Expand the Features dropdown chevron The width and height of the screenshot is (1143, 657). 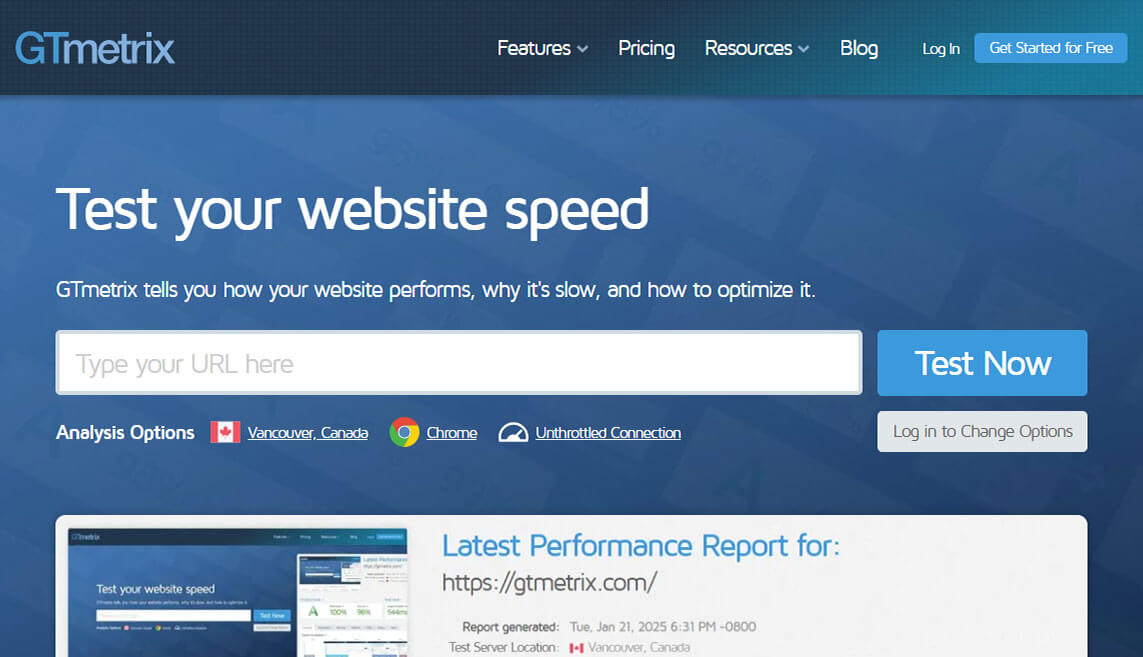click(x=582, y=49)
